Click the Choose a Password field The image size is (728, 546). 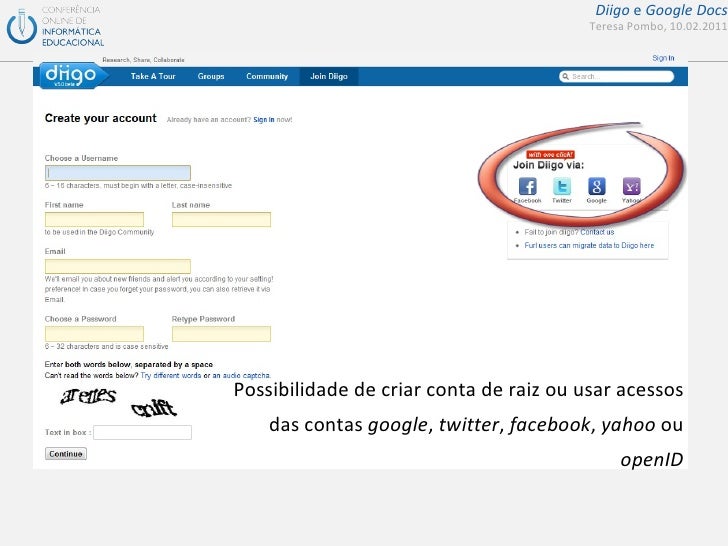pyautogui.click(x=94, y=333)
